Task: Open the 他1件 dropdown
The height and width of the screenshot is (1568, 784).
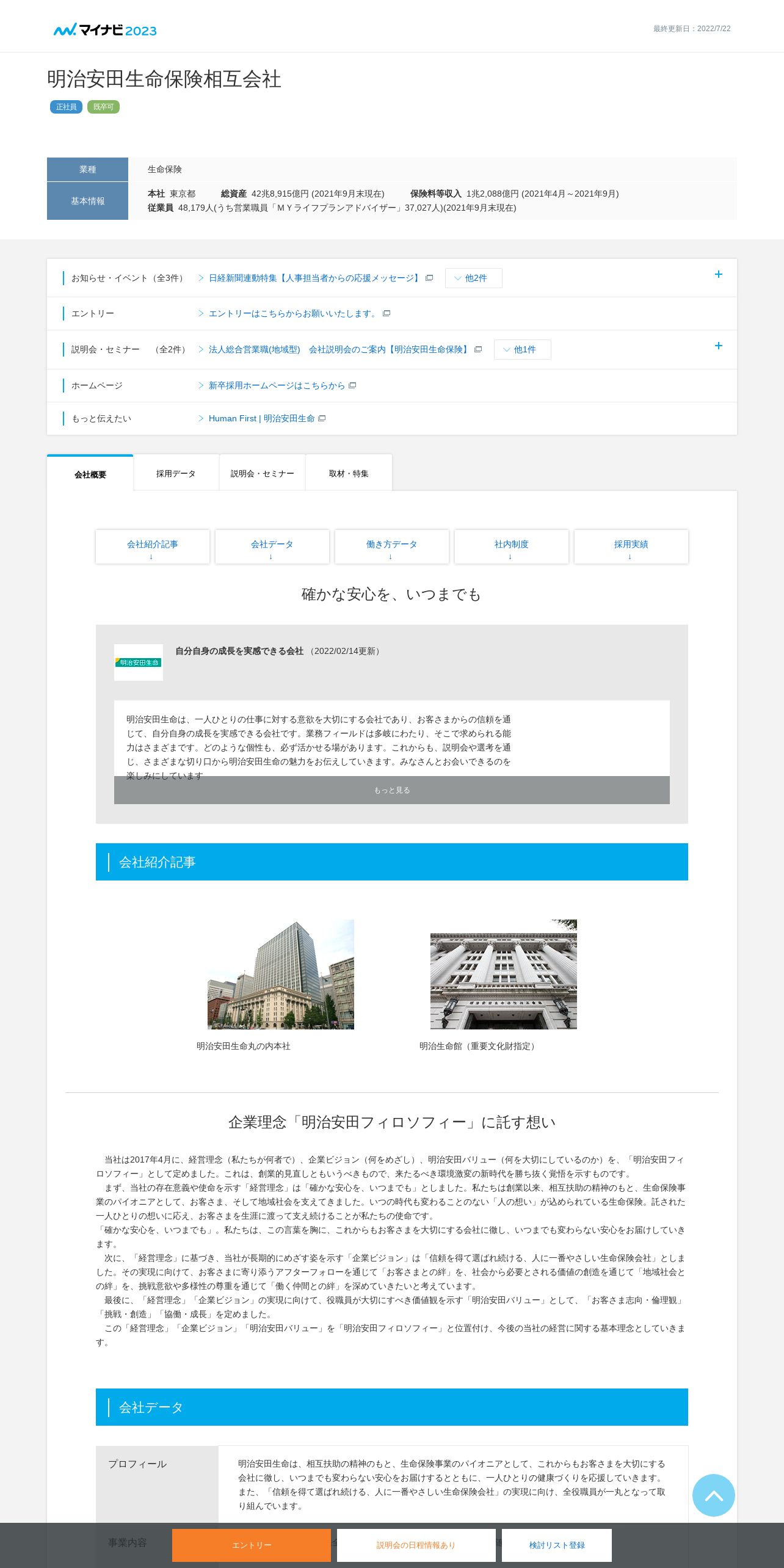Action: pos(522,350)
